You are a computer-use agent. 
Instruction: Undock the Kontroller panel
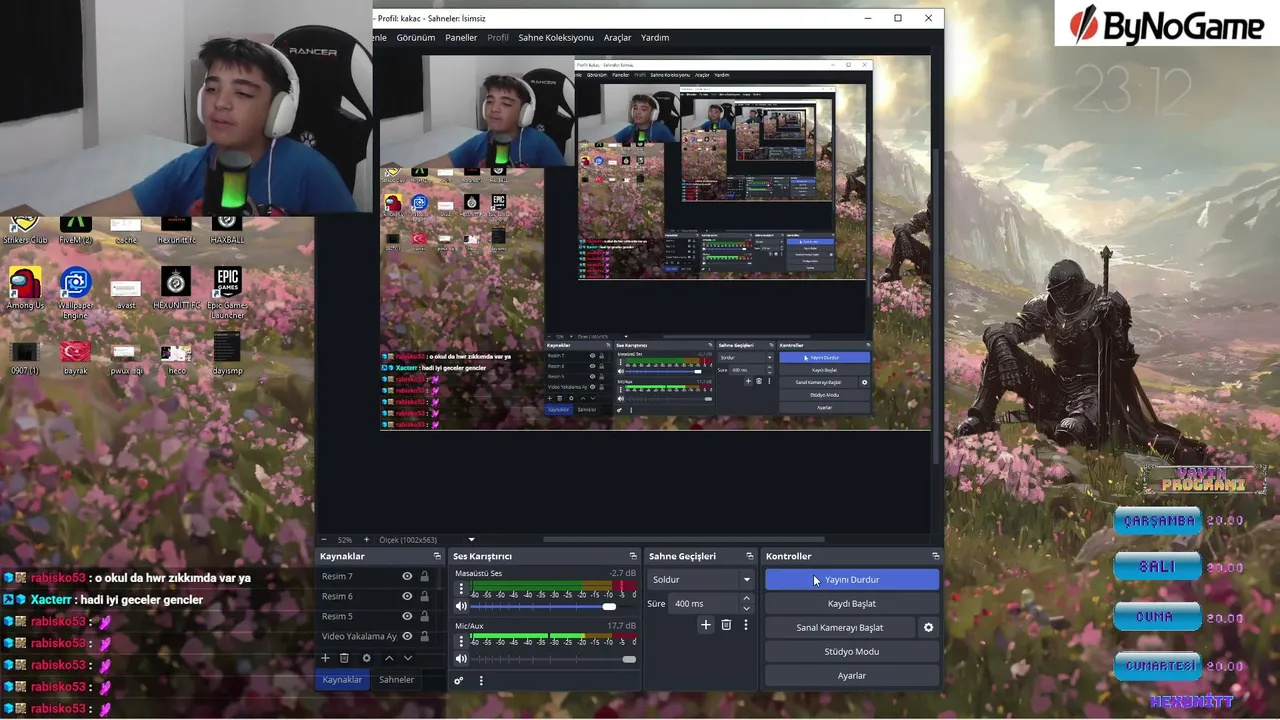936,556
